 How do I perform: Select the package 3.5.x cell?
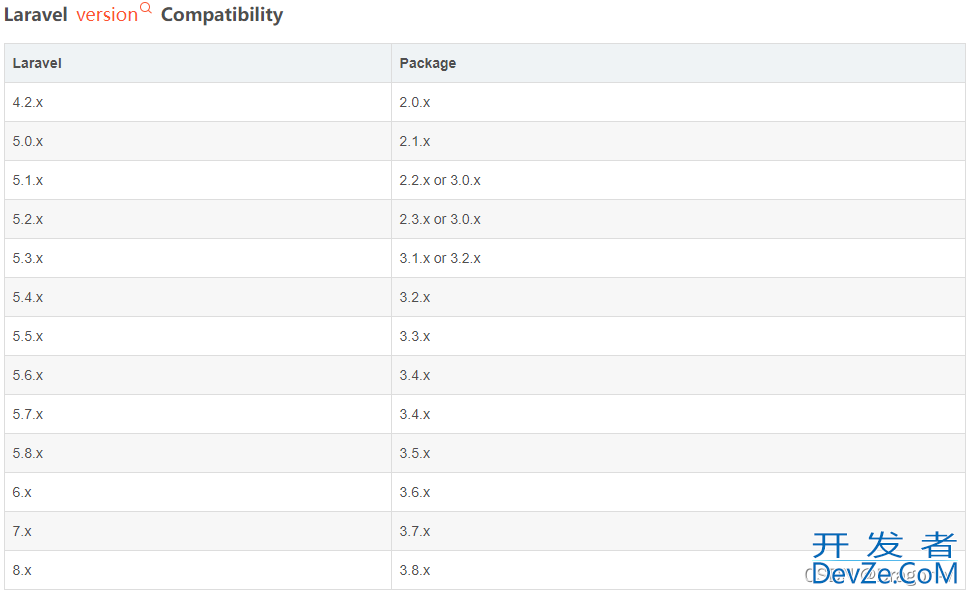(x=415, y=453)
